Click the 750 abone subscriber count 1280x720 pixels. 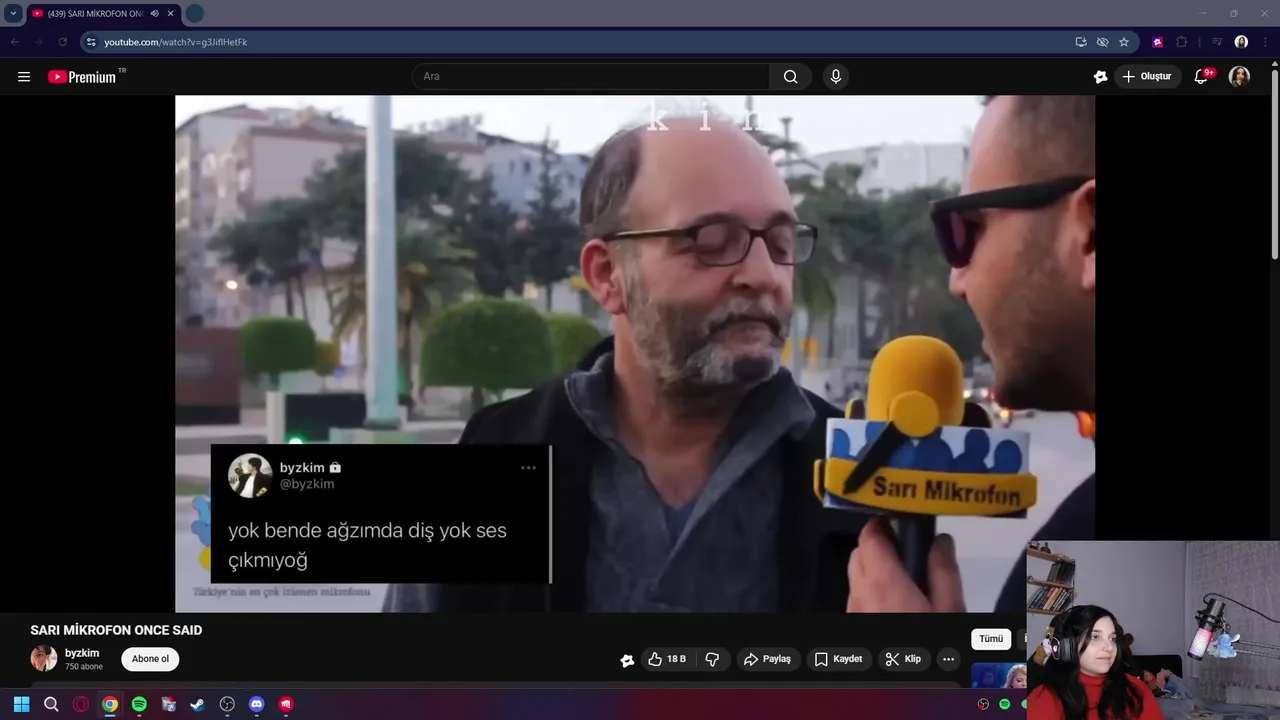coord(84,667)
